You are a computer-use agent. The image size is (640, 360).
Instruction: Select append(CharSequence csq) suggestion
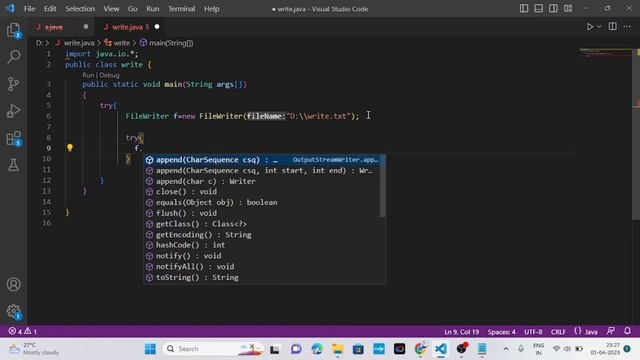(x=264, y=160)
